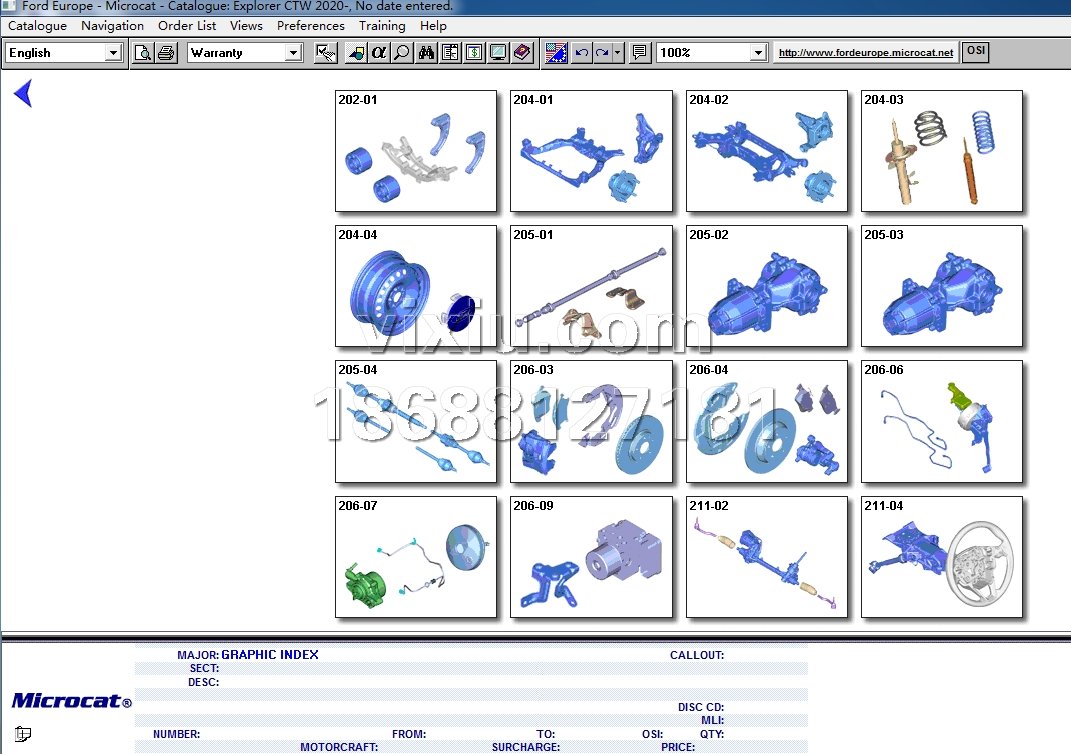Viewport: 1071px width, 754px height.
Task: Click the blue back arrow
Action: tap(23, 94)
